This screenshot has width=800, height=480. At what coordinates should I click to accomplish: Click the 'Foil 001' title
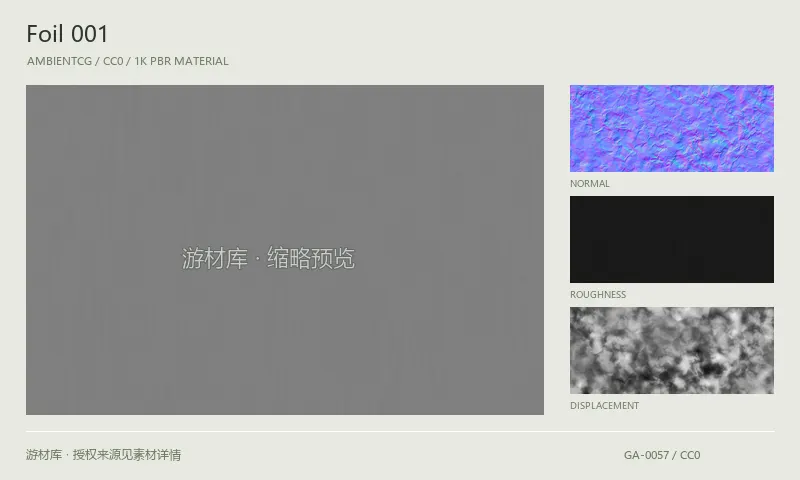tap(67, 34)
